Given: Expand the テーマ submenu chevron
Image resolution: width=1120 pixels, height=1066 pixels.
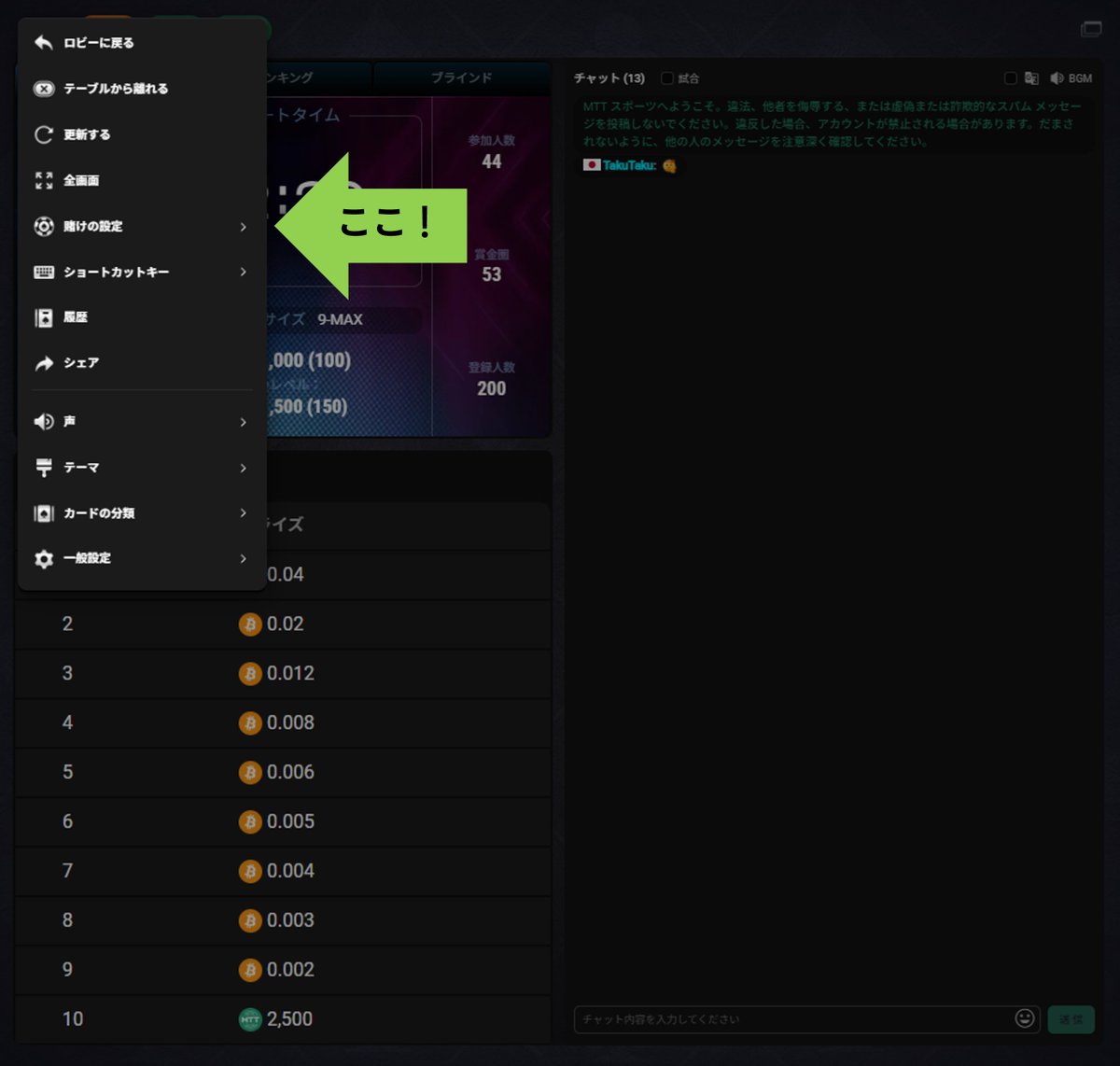Looking at the screenshot, I should click(x=243, y=468).
